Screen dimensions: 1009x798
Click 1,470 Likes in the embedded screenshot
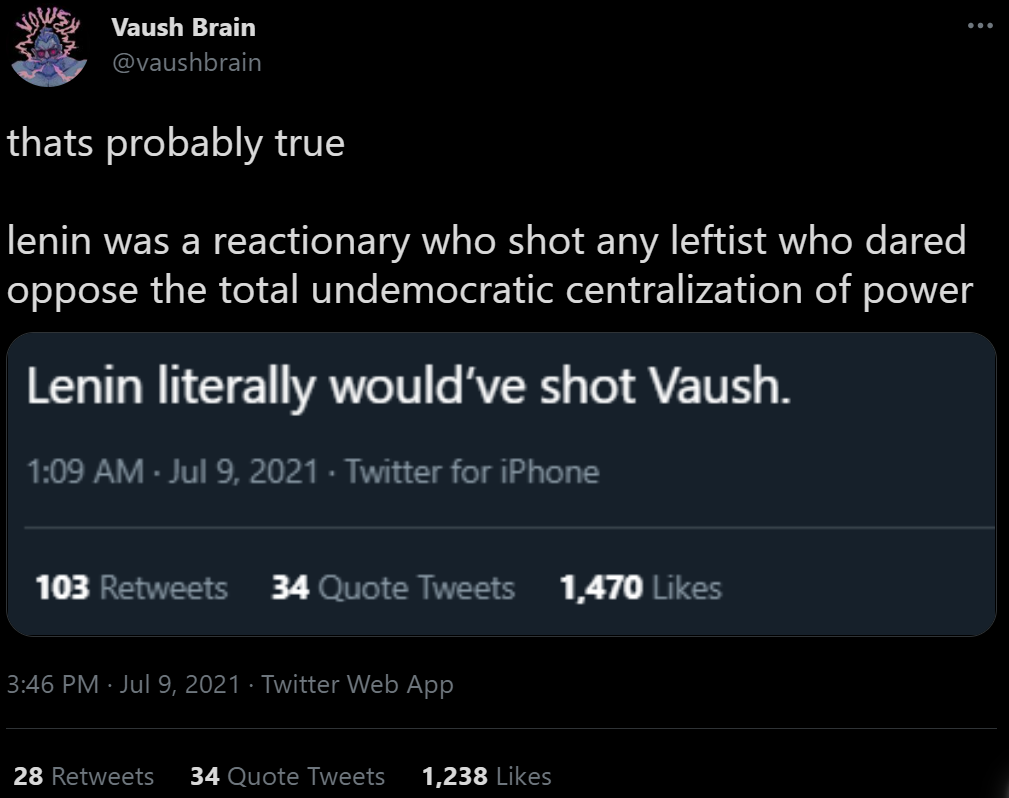point(640,588)
